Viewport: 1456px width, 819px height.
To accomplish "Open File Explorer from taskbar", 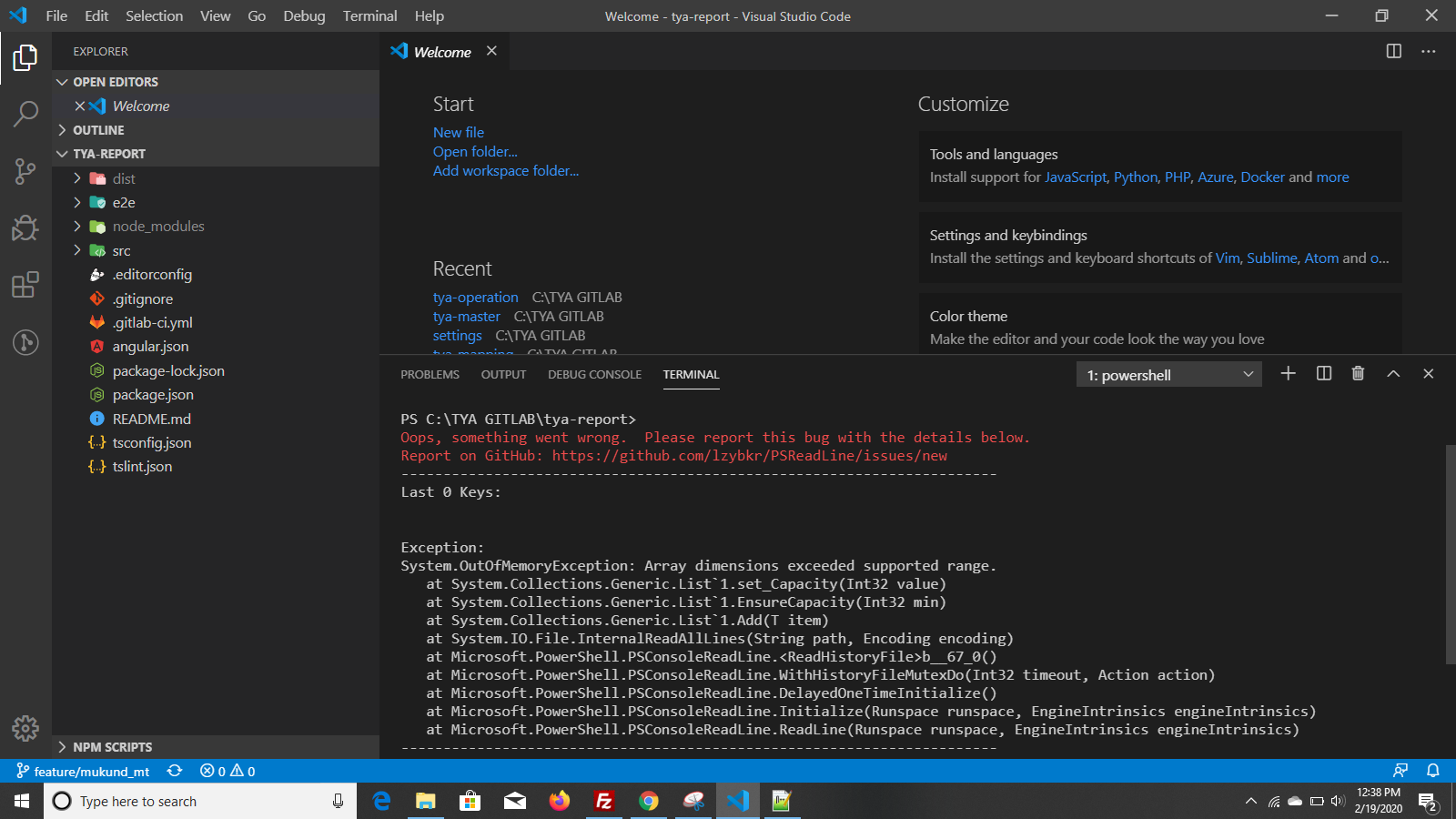I will click(425, 801).
